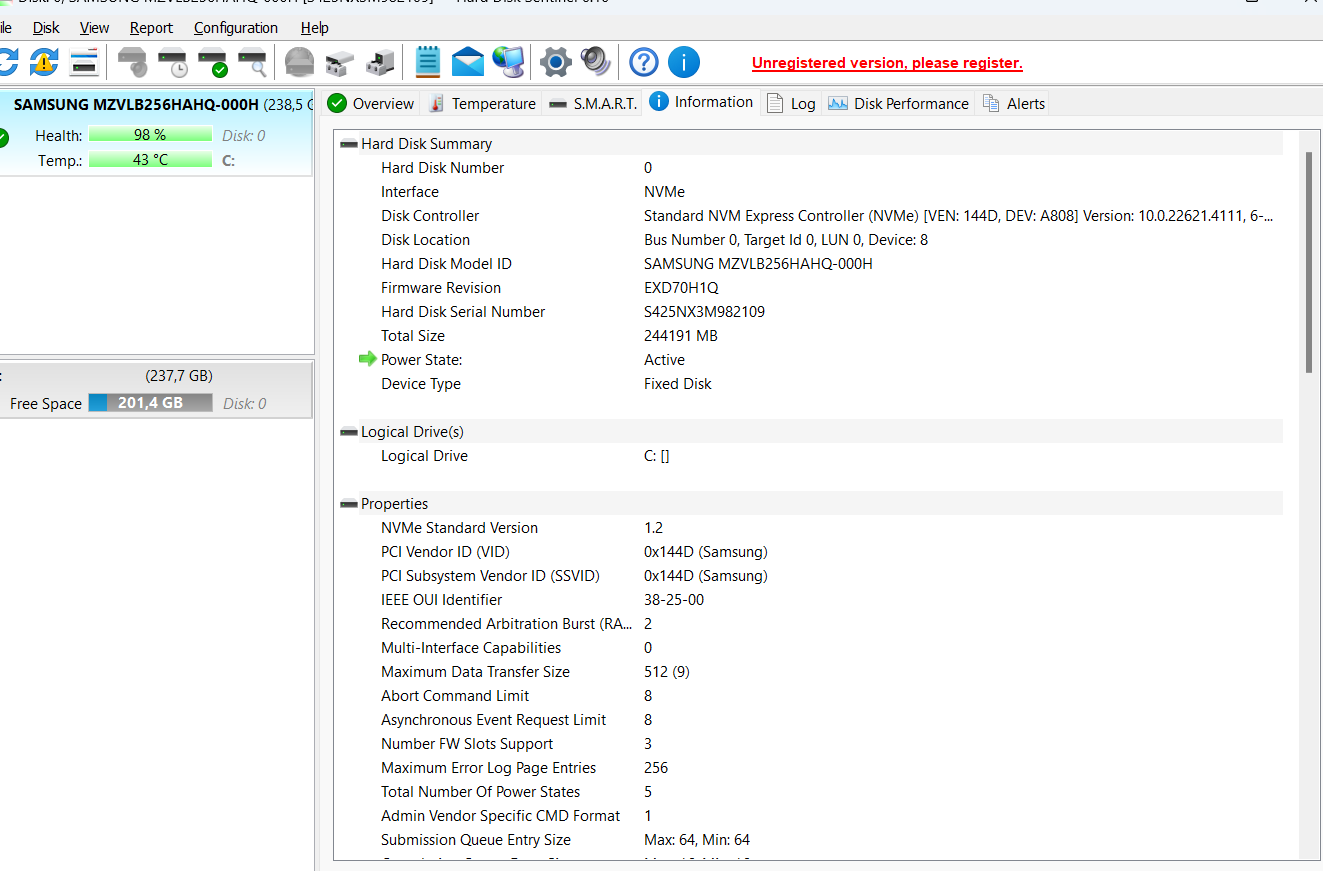The image size is (1323, 871).
Task: Click the envelope email icon
Action: coord(467,62)
